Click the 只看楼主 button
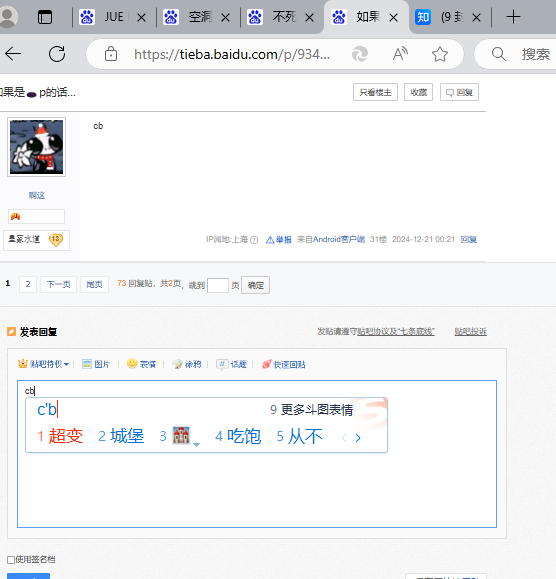 [375, 92]
